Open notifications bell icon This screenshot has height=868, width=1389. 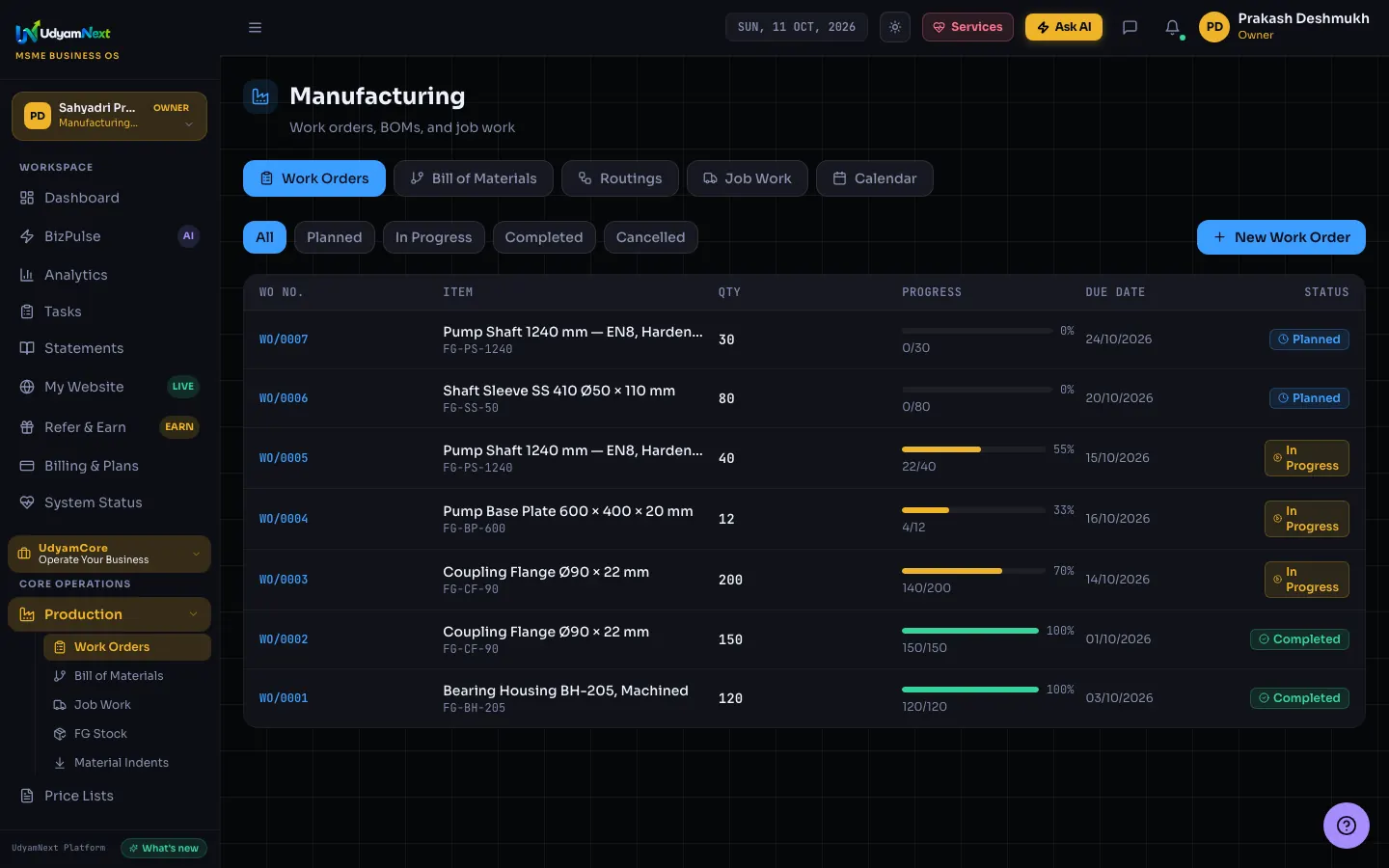[1172, 27]
